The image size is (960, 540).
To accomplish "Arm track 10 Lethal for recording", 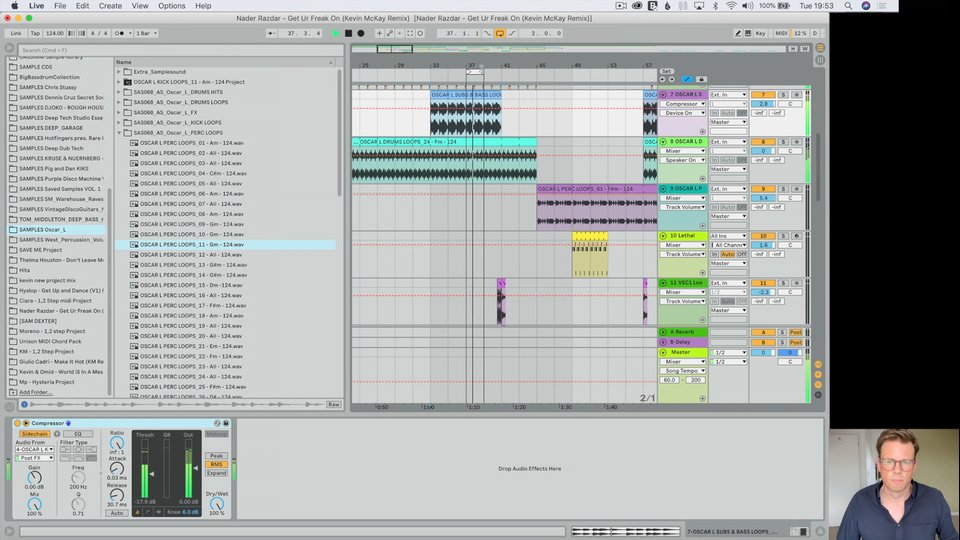I will [797, 236].
